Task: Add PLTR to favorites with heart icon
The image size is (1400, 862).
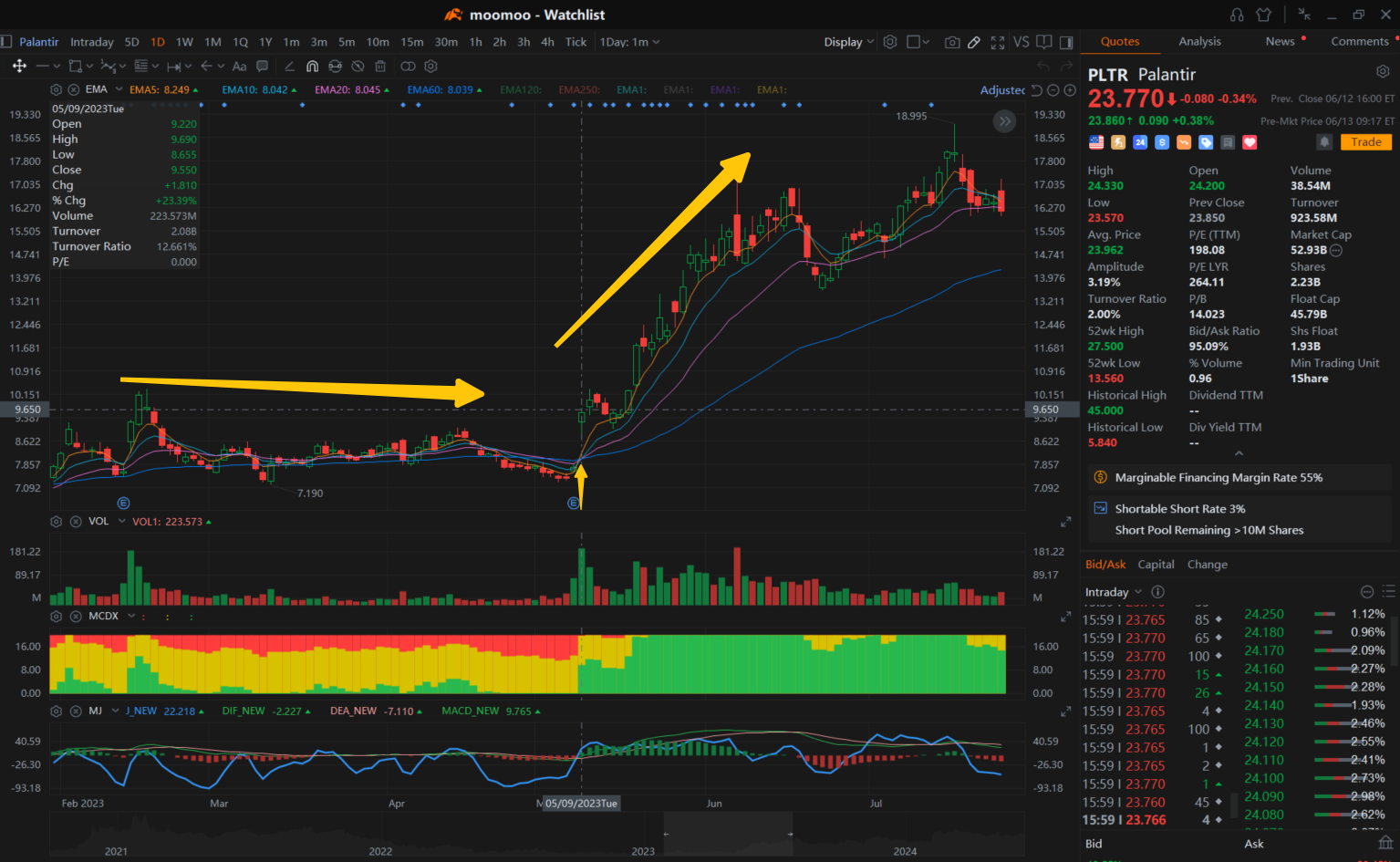Action: point(1250,142)
